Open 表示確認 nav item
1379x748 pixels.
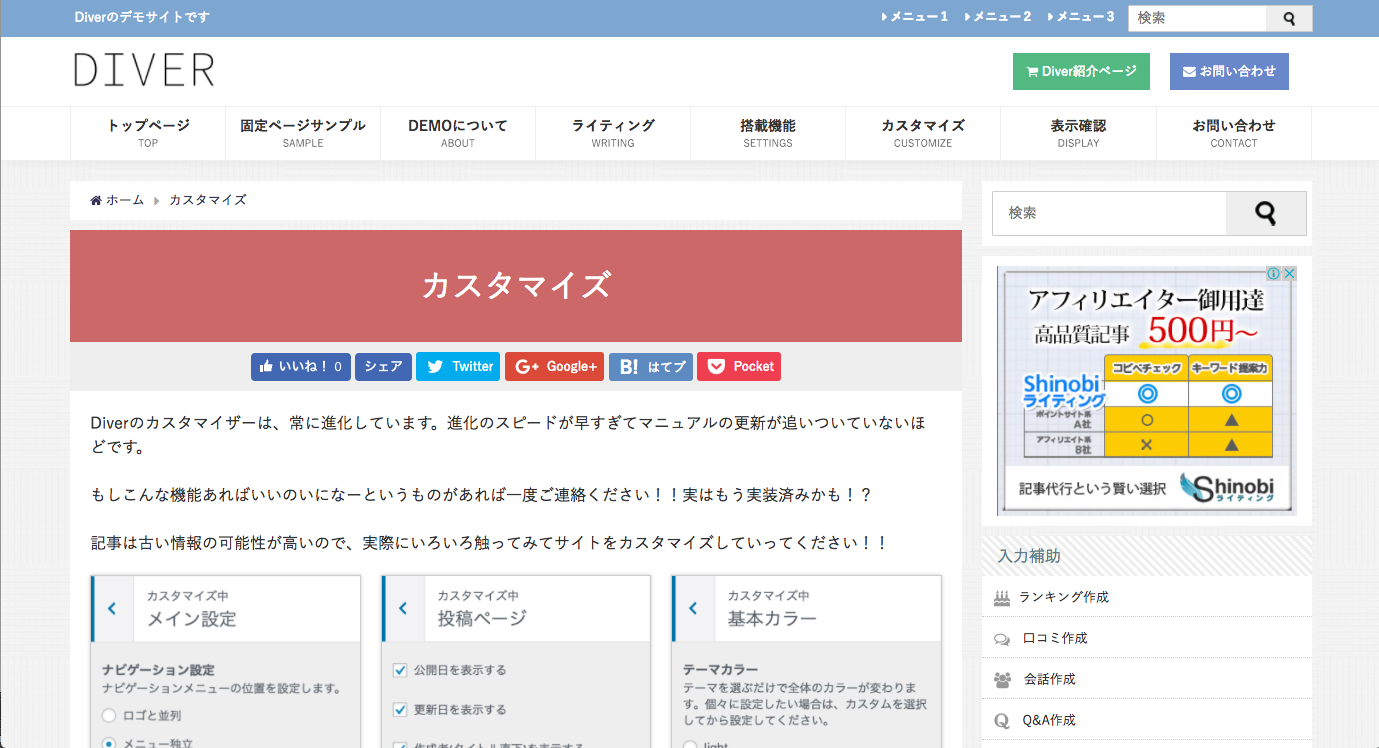click(x=1078, y=133)
